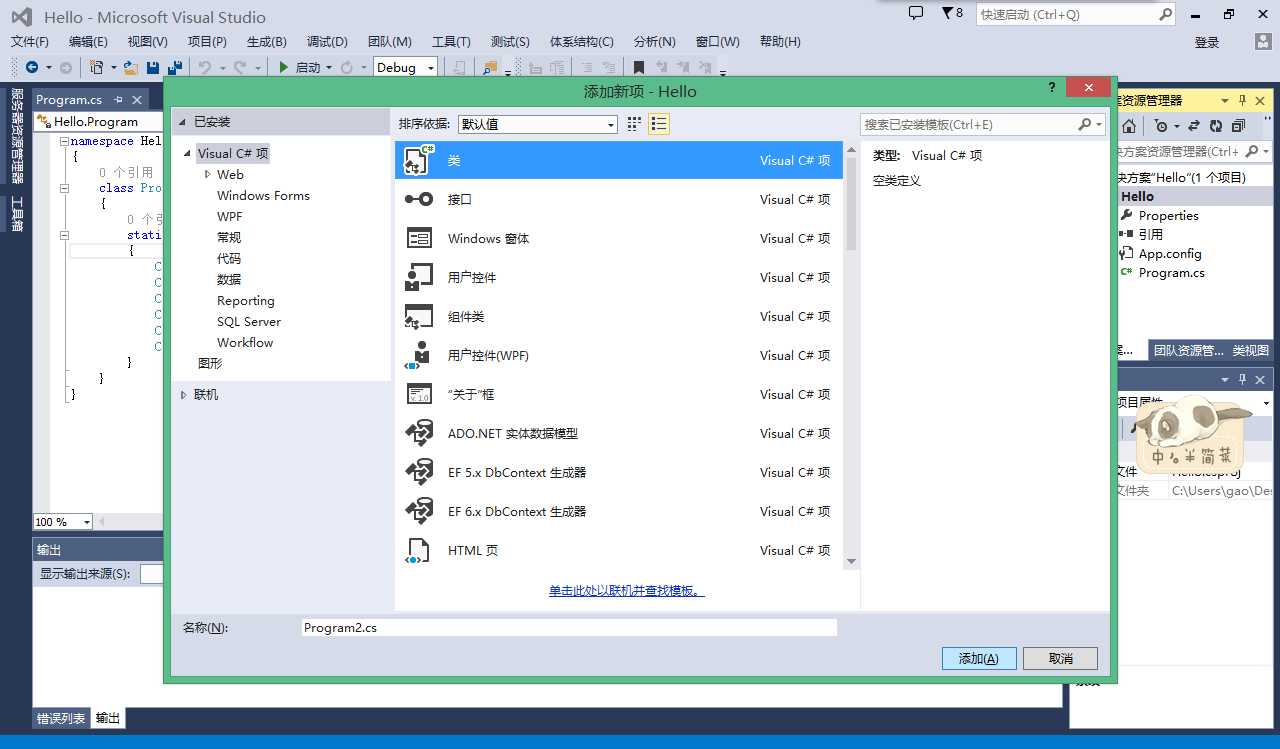Click the 名称 input field containing Program2.cs
Screen dimensions: 1280x749
(569, 628)
